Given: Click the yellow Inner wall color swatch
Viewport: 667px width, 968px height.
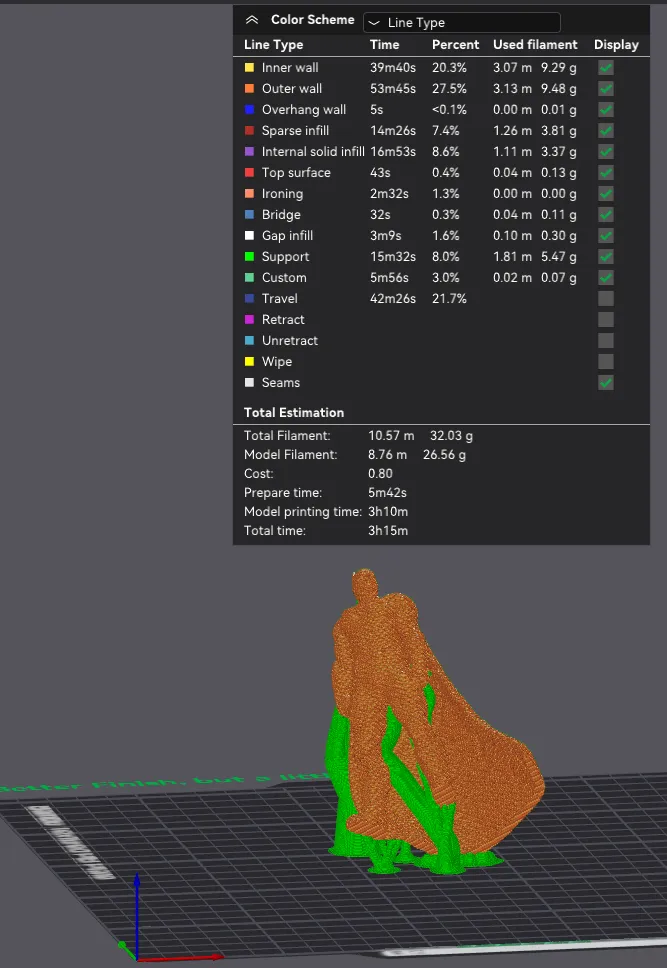Looking at the screenshot, I should click(250, 67).
